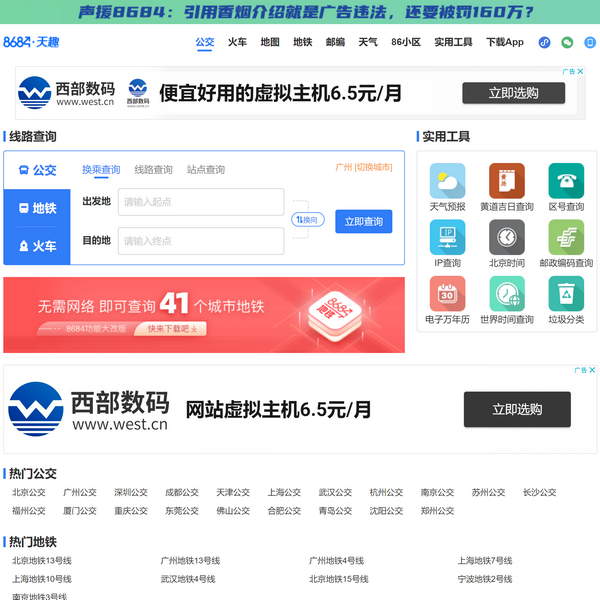This screenshot has height=600, width=600.
Task: Open the WeChat icon in header
Action: [x=567, y=43]
